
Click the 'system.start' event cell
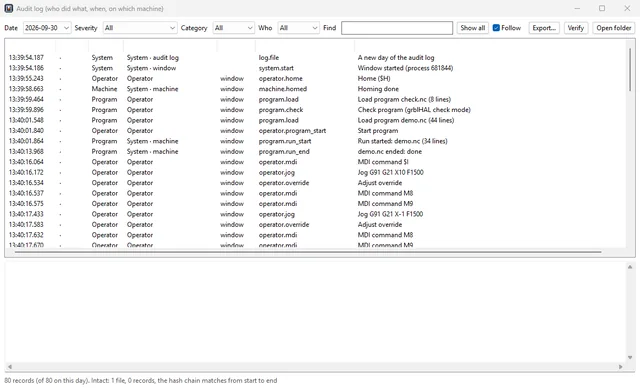tap(276, 68)
